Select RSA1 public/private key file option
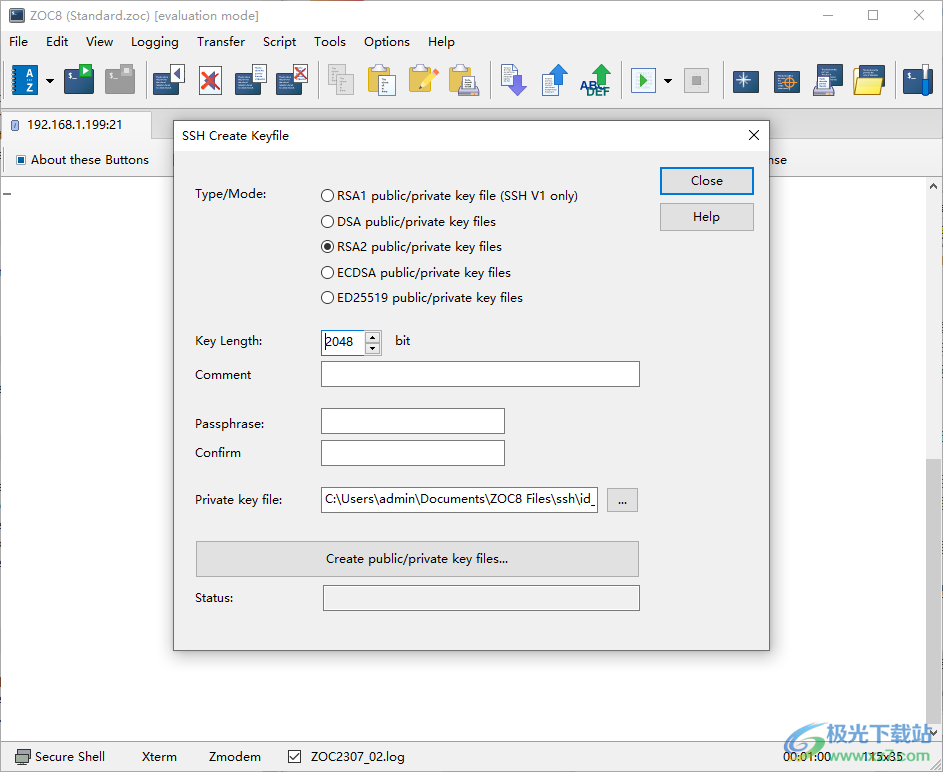Image resolution: width=943 pixels, height=772 pixels. pyautogui.click(x=328, y=196)
